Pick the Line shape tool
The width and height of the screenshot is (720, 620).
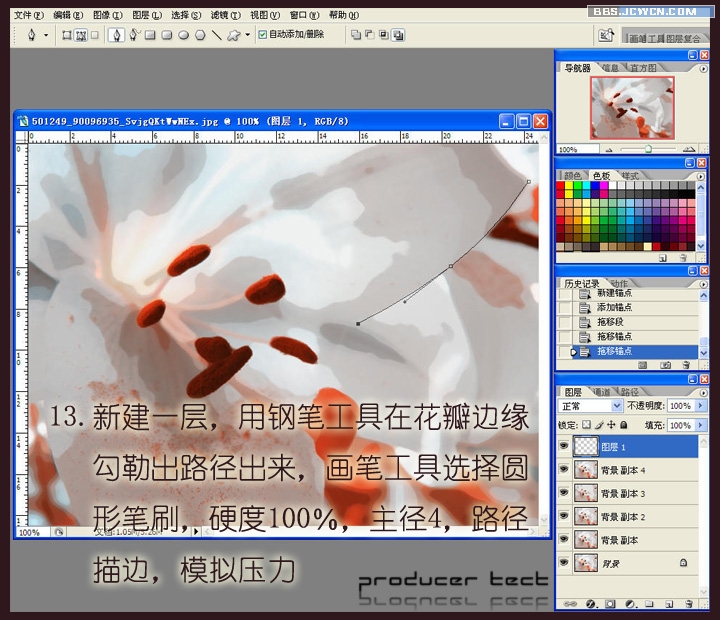pos(217,35)
